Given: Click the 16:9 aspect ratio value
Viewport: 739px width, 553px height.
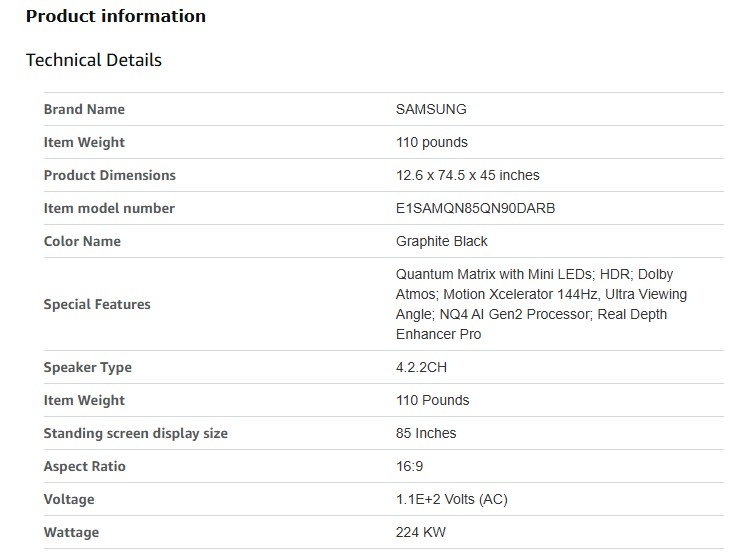Looking at the screenshot, I should pyautogui.click(x=409, y=466).
